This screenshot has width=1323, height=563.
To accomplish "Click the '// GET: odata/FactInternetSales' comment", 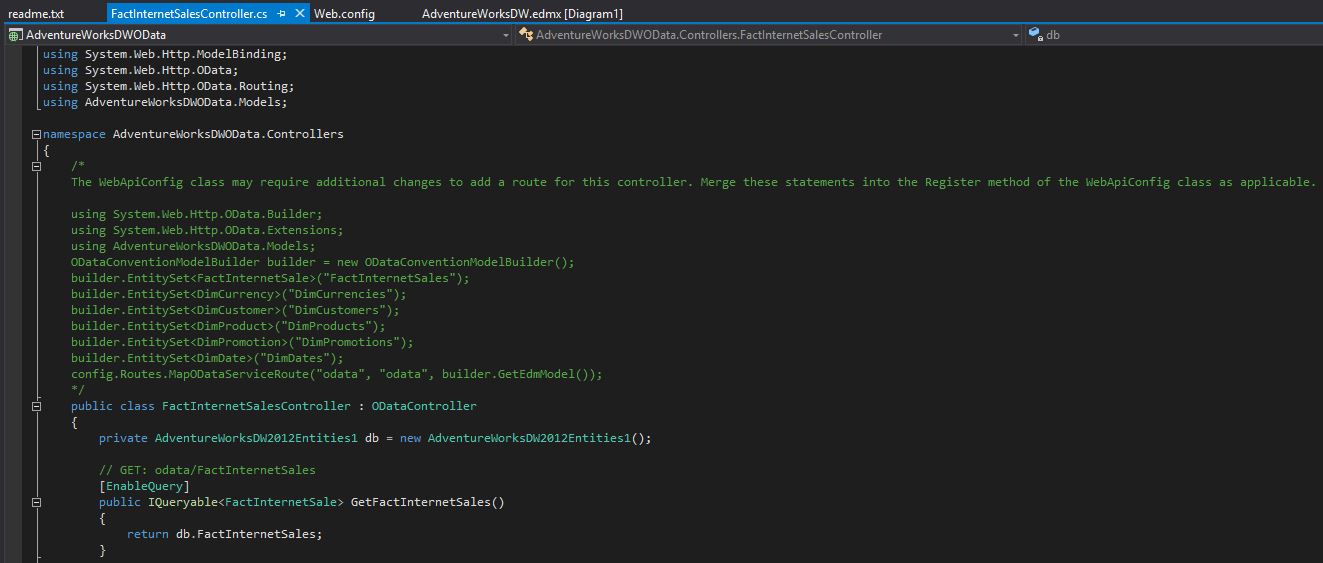I will tap(207, 470).
